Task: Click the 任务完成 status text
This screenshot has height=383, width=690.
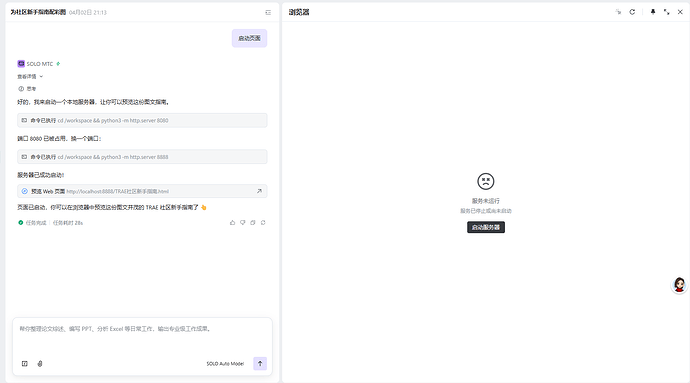Action: pyautogui.click(x=36, y=223)
